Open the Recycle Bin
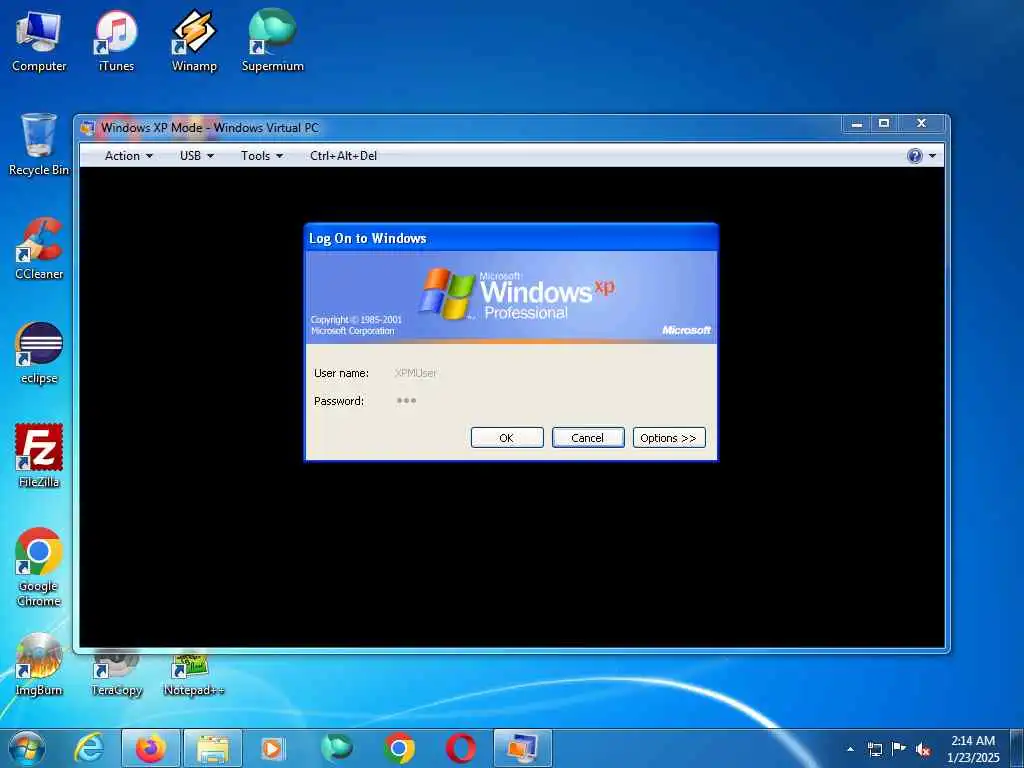1024x768 pixels. click(x=39, y=144)
